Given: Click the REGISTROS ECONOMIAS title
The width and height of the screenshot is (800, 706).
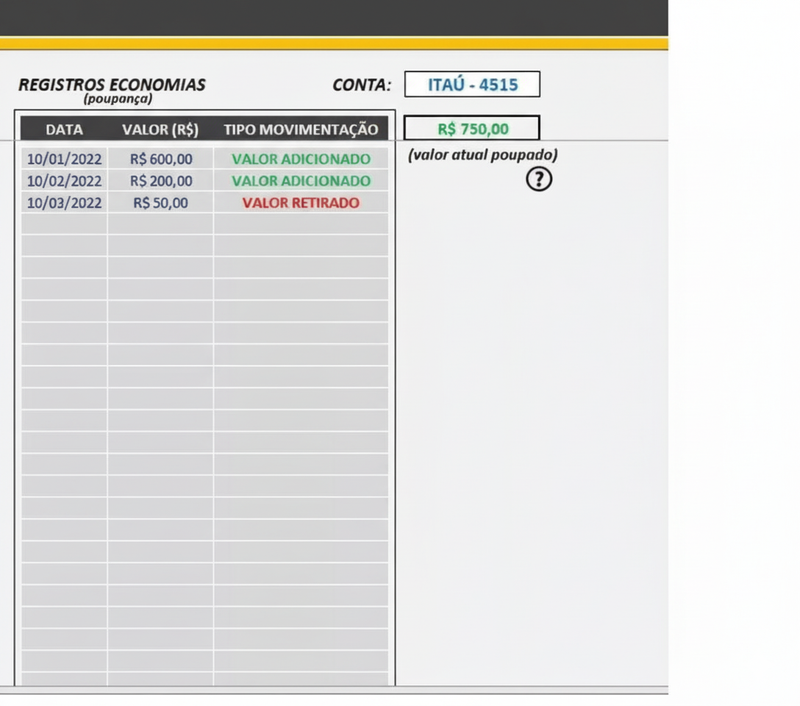Looking at the screenshot, I should click(x=111, y=85).
